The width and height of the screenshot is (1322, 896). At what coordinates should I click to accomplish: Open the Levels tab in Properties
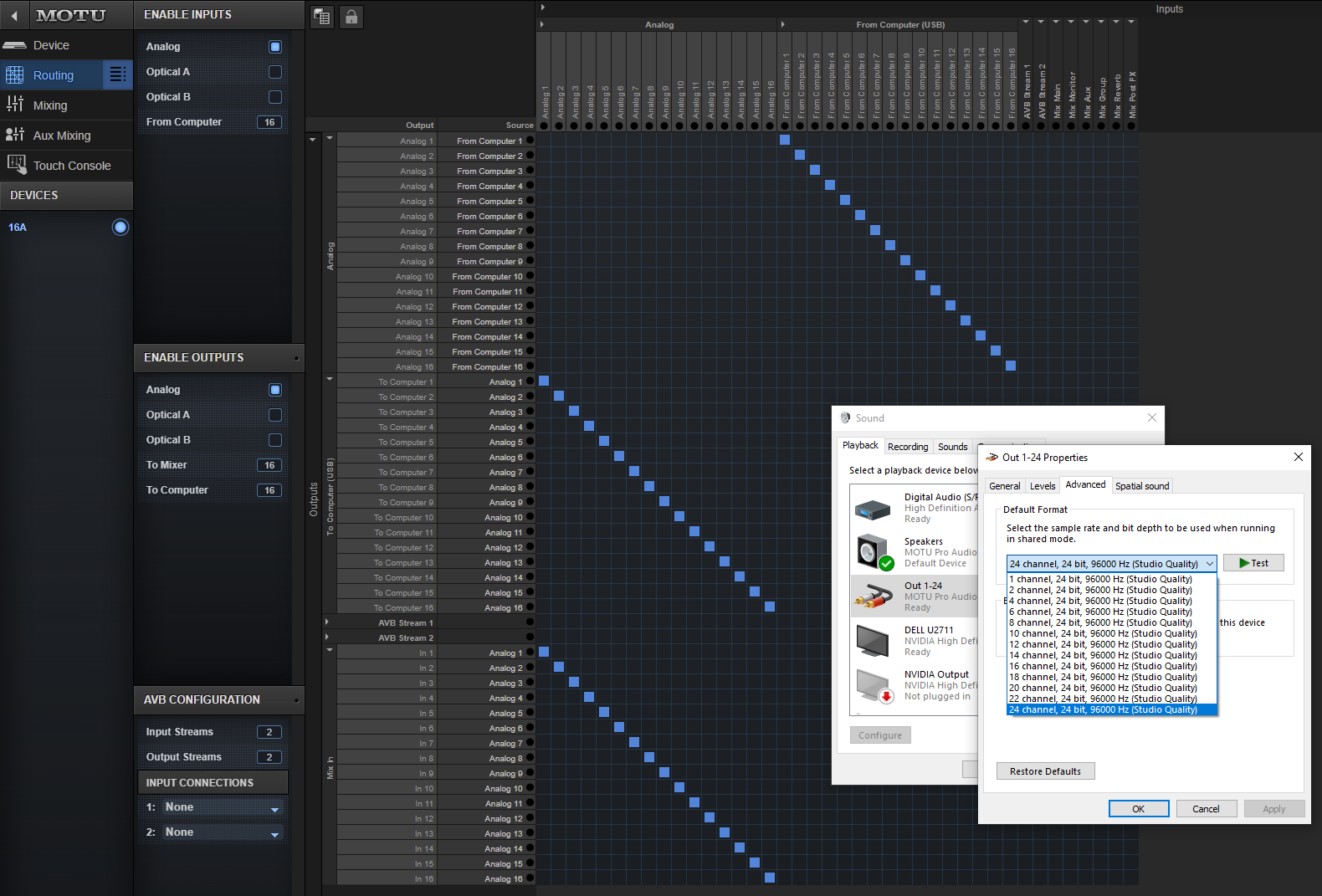click(1042, 486)
